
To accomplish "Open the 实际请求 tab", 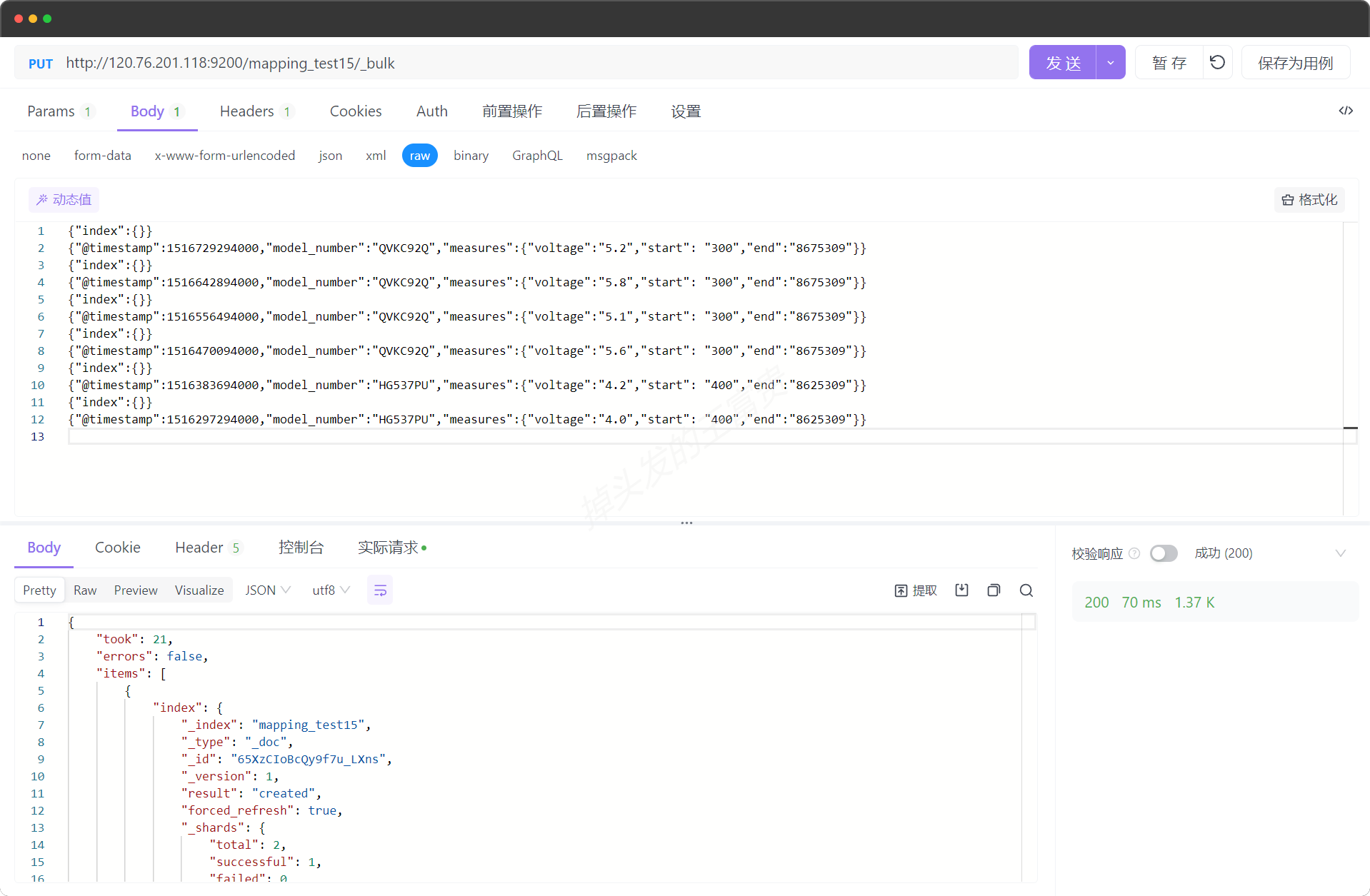I will 391,548.
